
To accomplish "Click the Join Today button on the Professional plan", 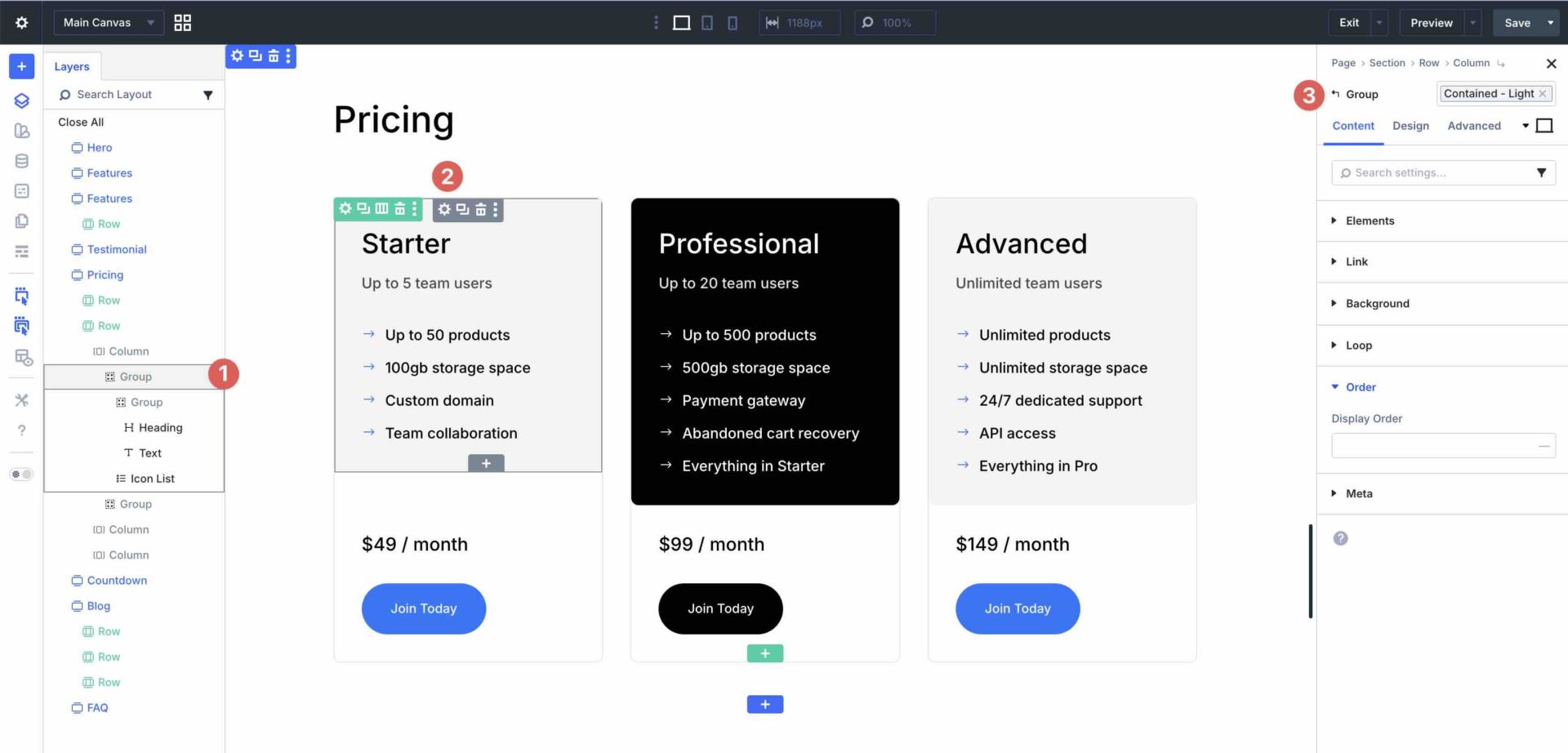I will coord(719,608).
